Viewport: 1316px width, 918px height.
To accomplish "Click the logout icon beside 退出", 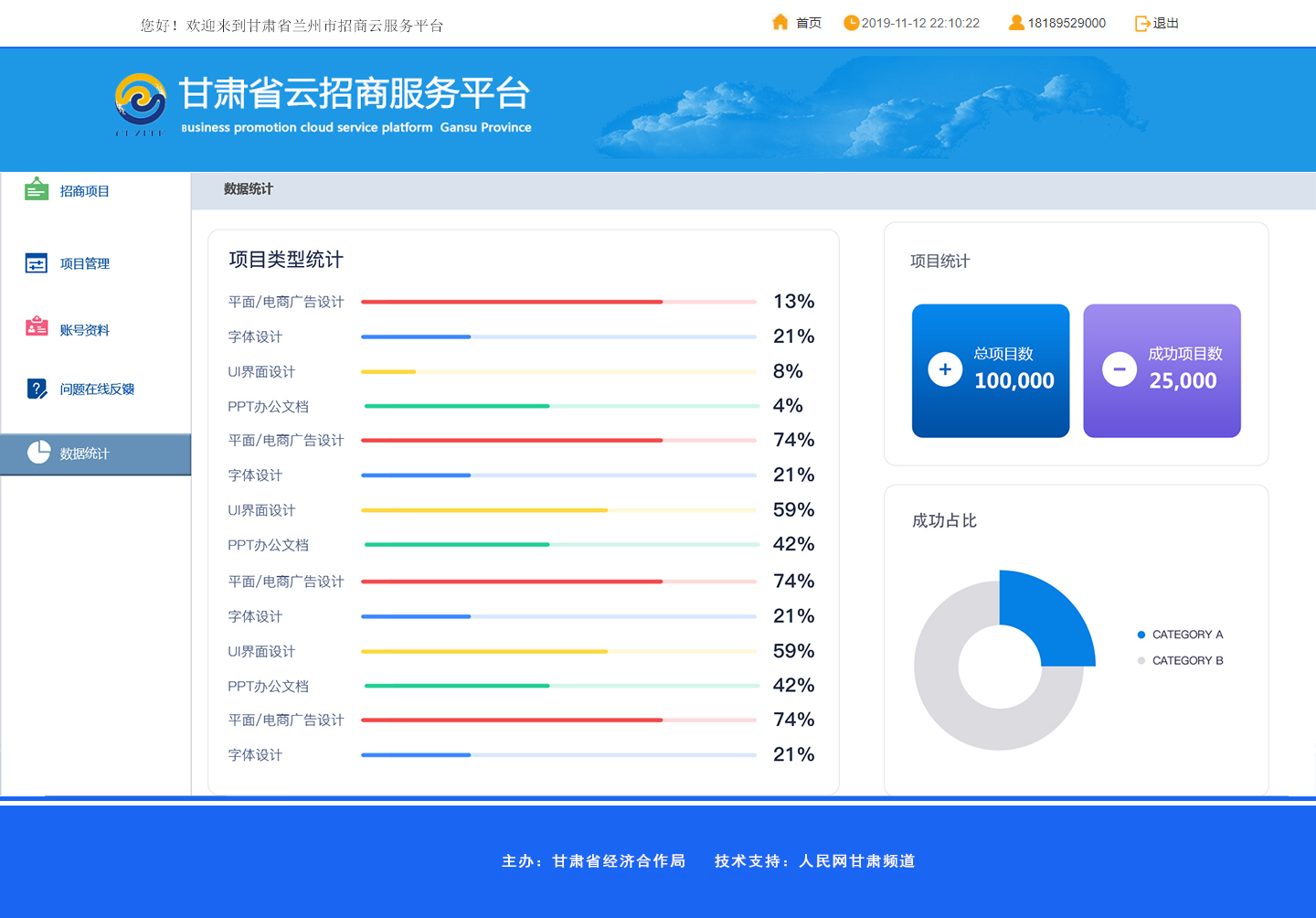I will (x=1142, y=24).
